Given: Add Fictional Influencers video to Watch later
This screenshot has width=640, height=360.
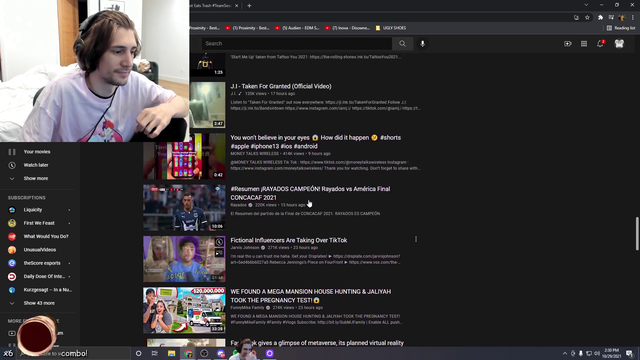Looking at the screenshot, I should 219,242.
